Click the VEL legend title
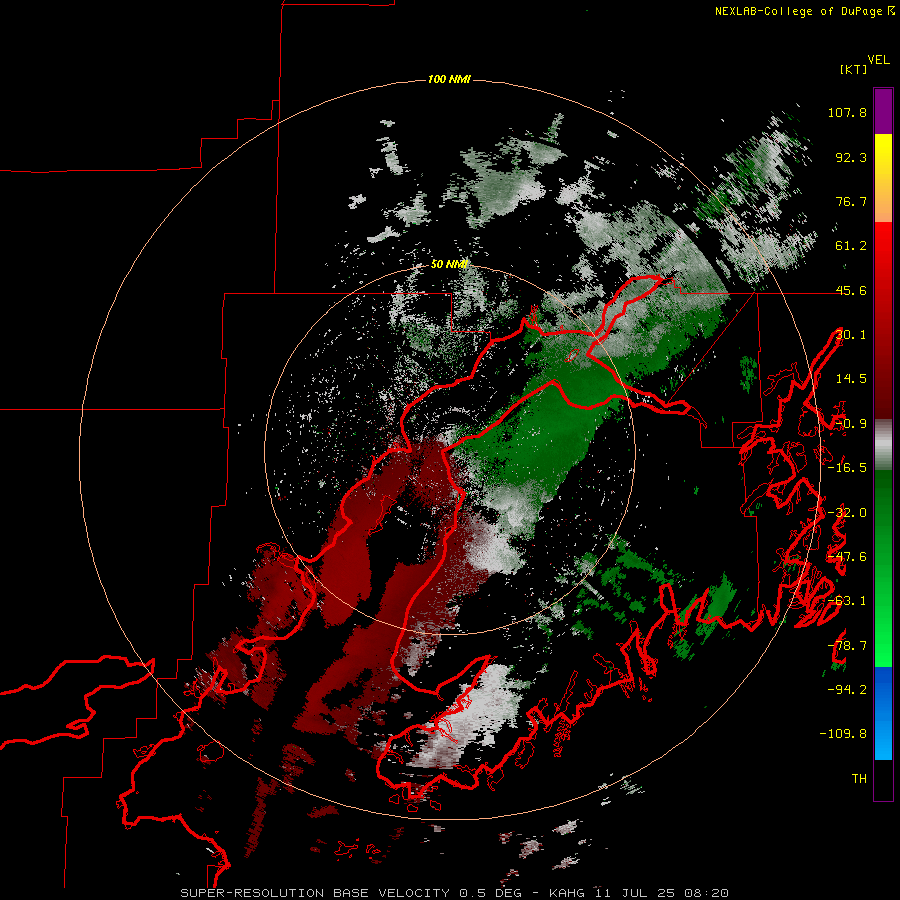 (x=878, y=60)
